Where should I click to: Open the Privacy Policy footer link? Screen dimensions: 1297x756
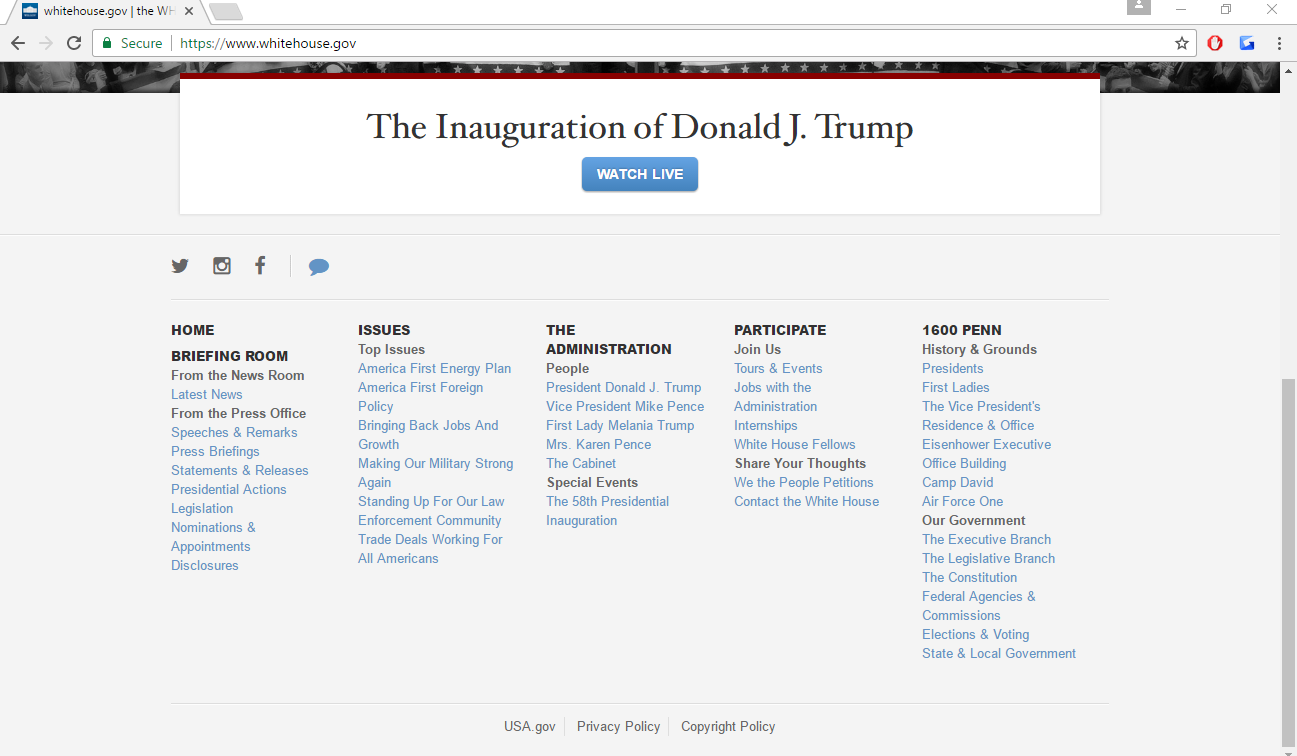[619, 727]
